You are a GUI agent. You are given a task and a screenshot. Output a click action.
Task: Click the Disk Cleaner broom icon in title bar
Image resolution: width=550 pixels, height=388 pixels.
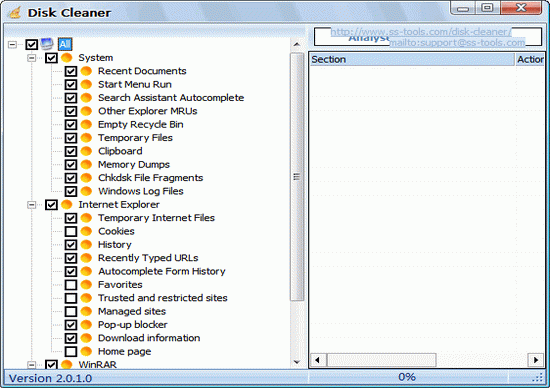point(15,13)
